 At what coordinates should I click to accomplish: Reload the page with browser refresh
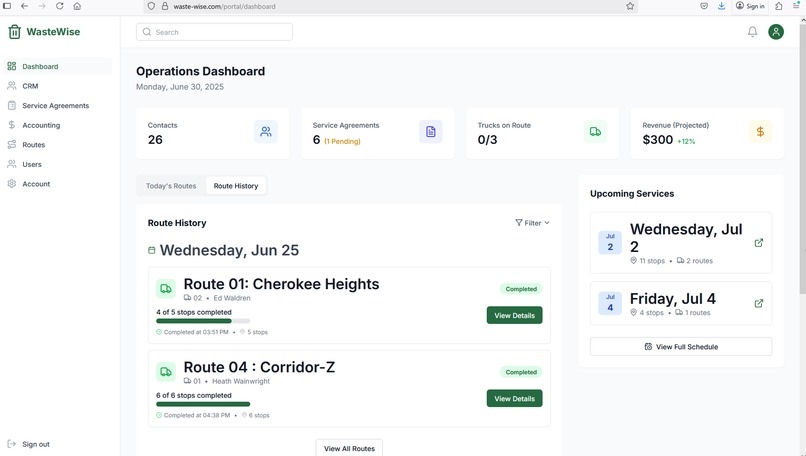pos(60,6)
